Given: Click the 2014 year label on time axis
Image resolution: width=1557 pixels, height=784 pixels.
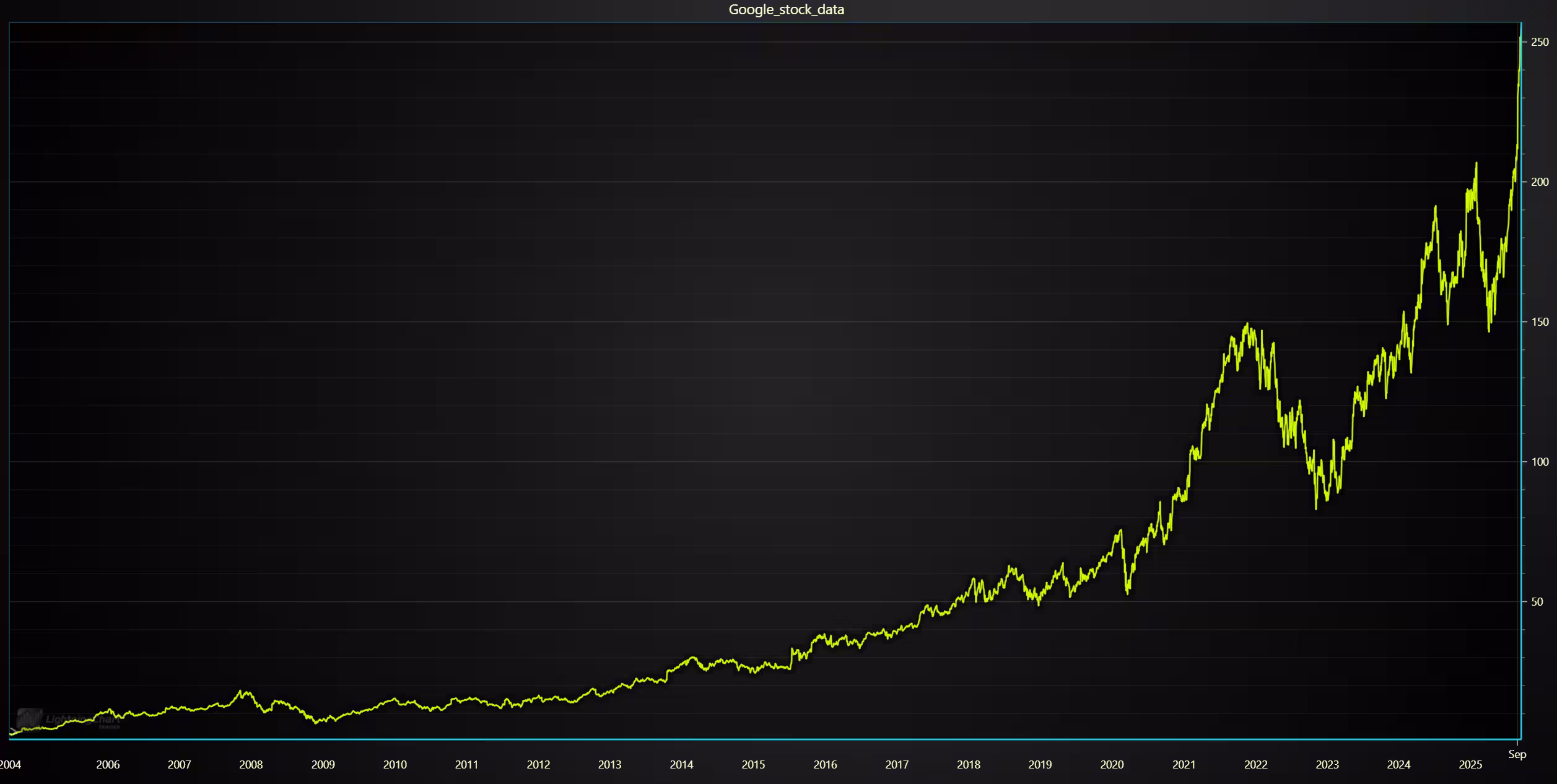Looking at the screenshot, I should pos(682,765).
